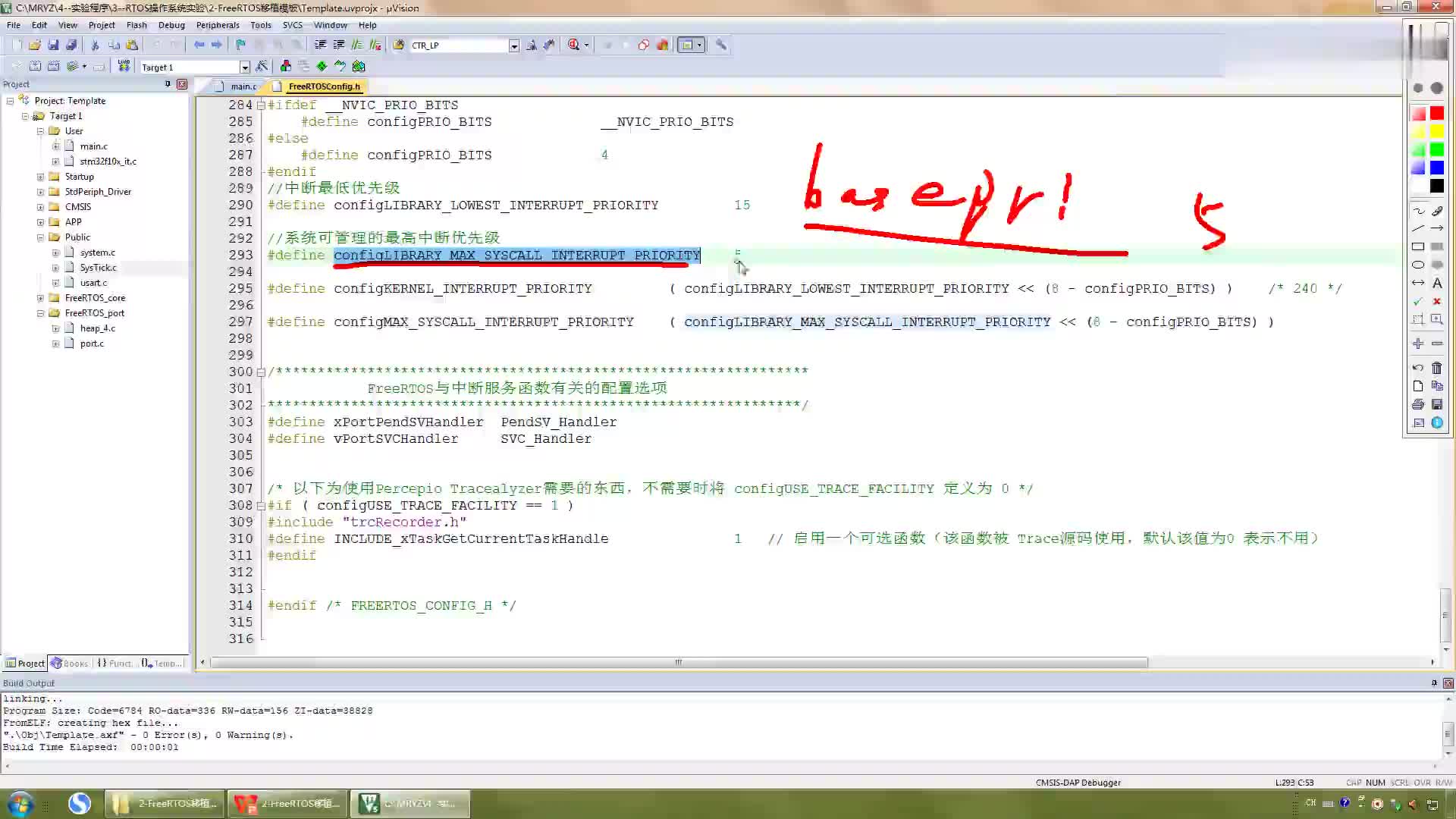1456x819 pixels.
Task: Select the rectangle annotation tool
Action: pyautogui.click(x=1418, y=246)
